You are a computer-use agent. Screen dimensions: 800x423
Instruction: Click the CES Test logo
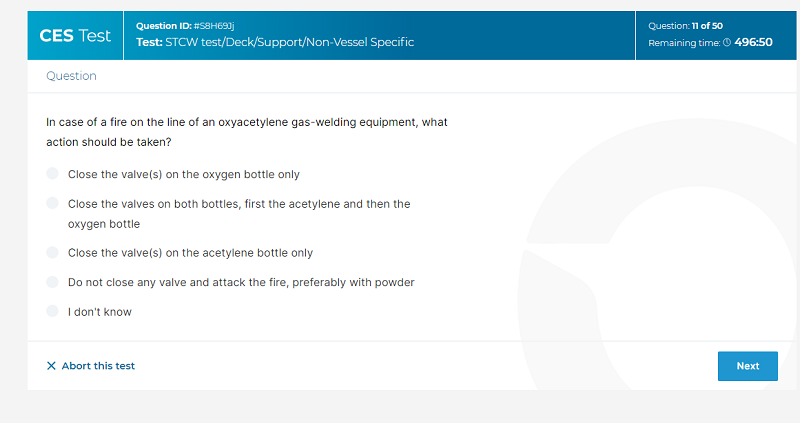point(75,36)
